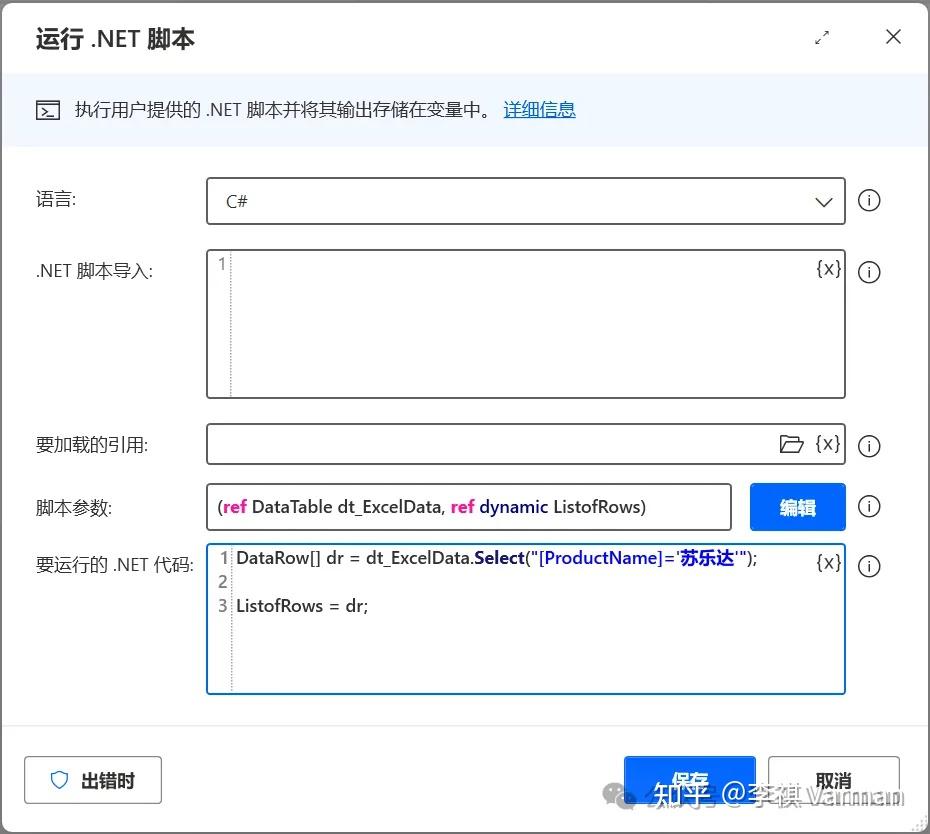The height and width of the screenshot is (834, 930).
Task: Click the expand dialog arrow icon
Action: click(822, 37)
